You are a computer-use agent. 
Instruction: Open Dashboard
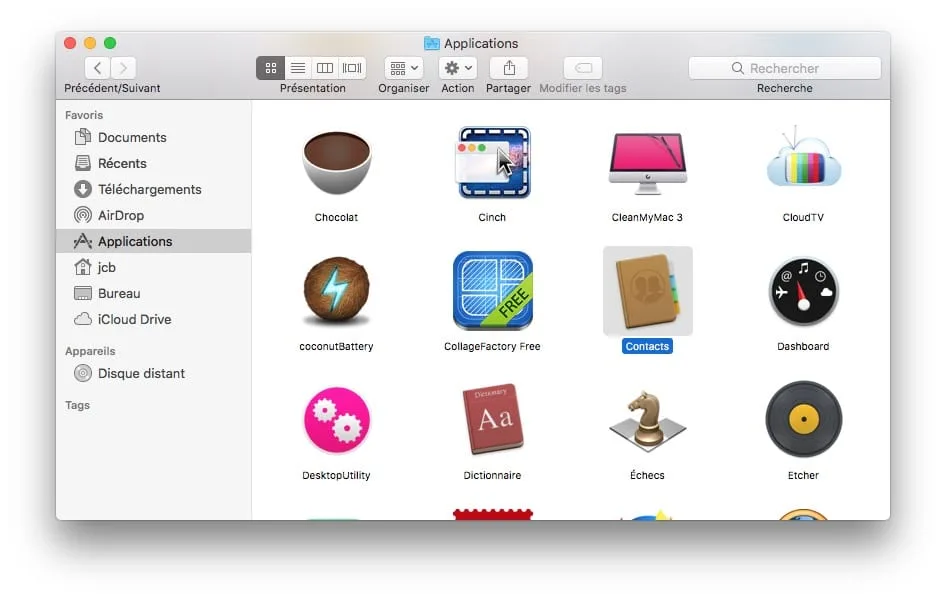(x=802, y=292)
